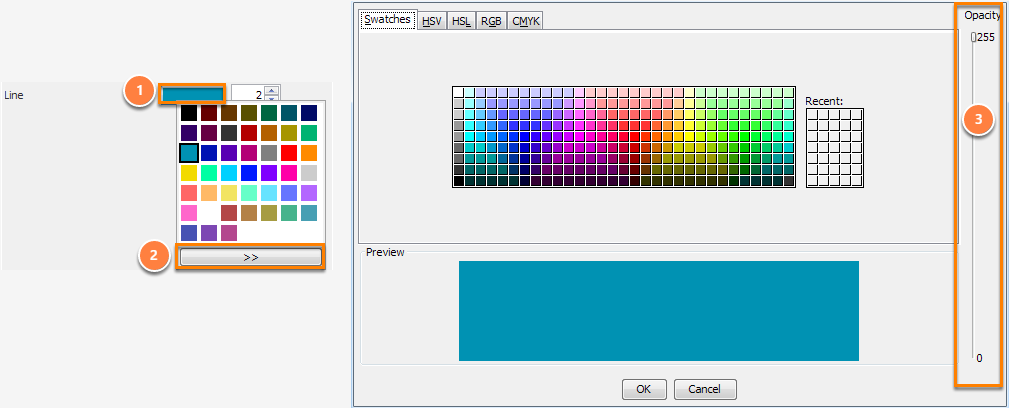Screen dimensions: 1009x408
Task: Click the line width input field
Action: click(248, 95)
